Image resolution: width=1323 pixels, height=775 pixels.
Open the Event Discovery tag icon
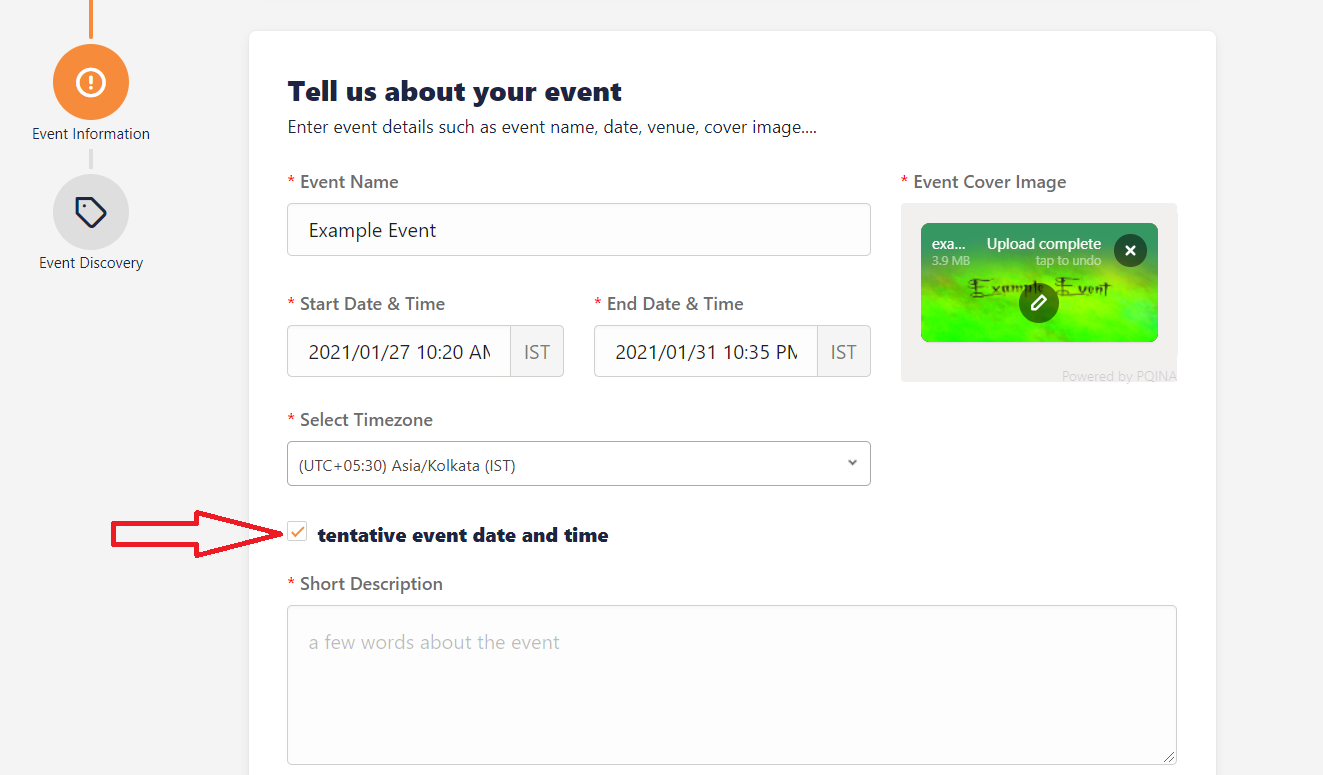pos(91,212)
